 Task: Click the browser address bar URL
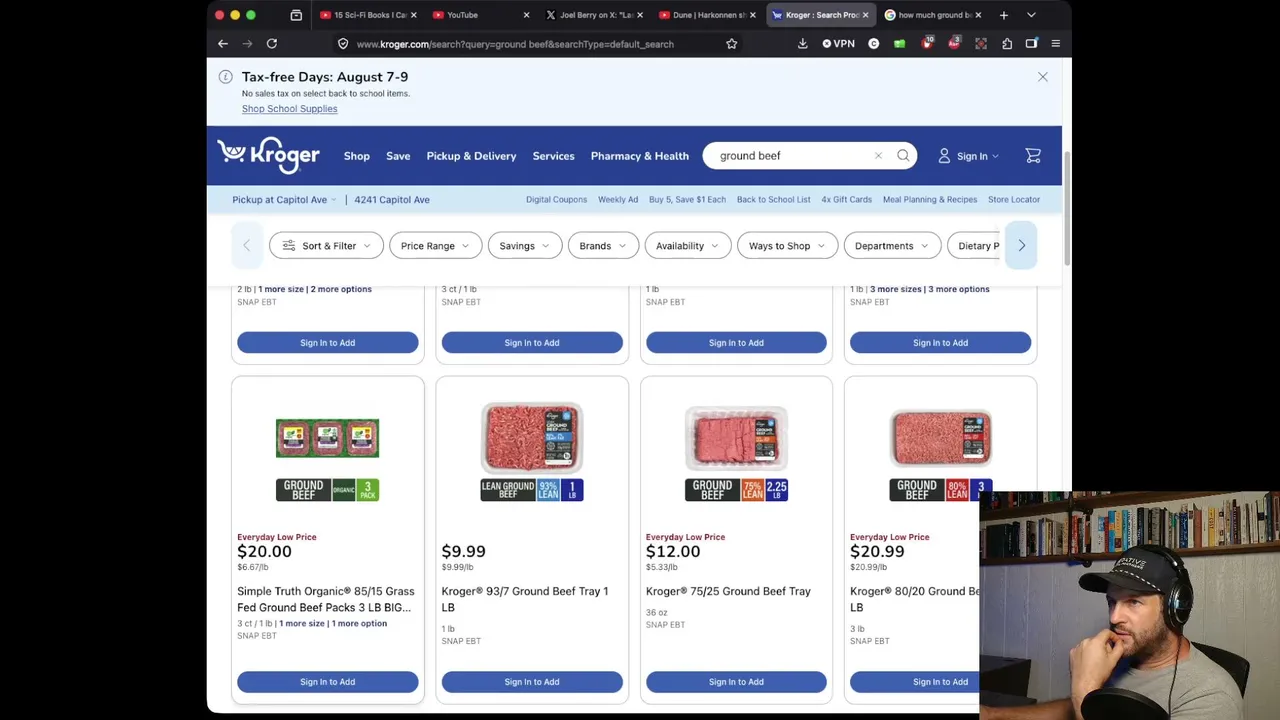515,44
